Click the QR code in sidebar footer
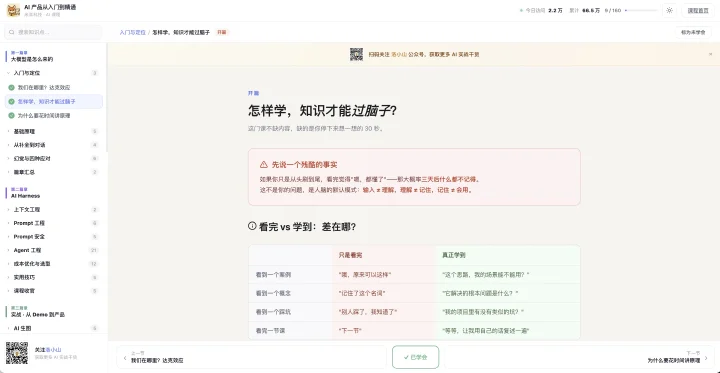The width and height of the screenshot is (720, 373). (x=17, y=353)
